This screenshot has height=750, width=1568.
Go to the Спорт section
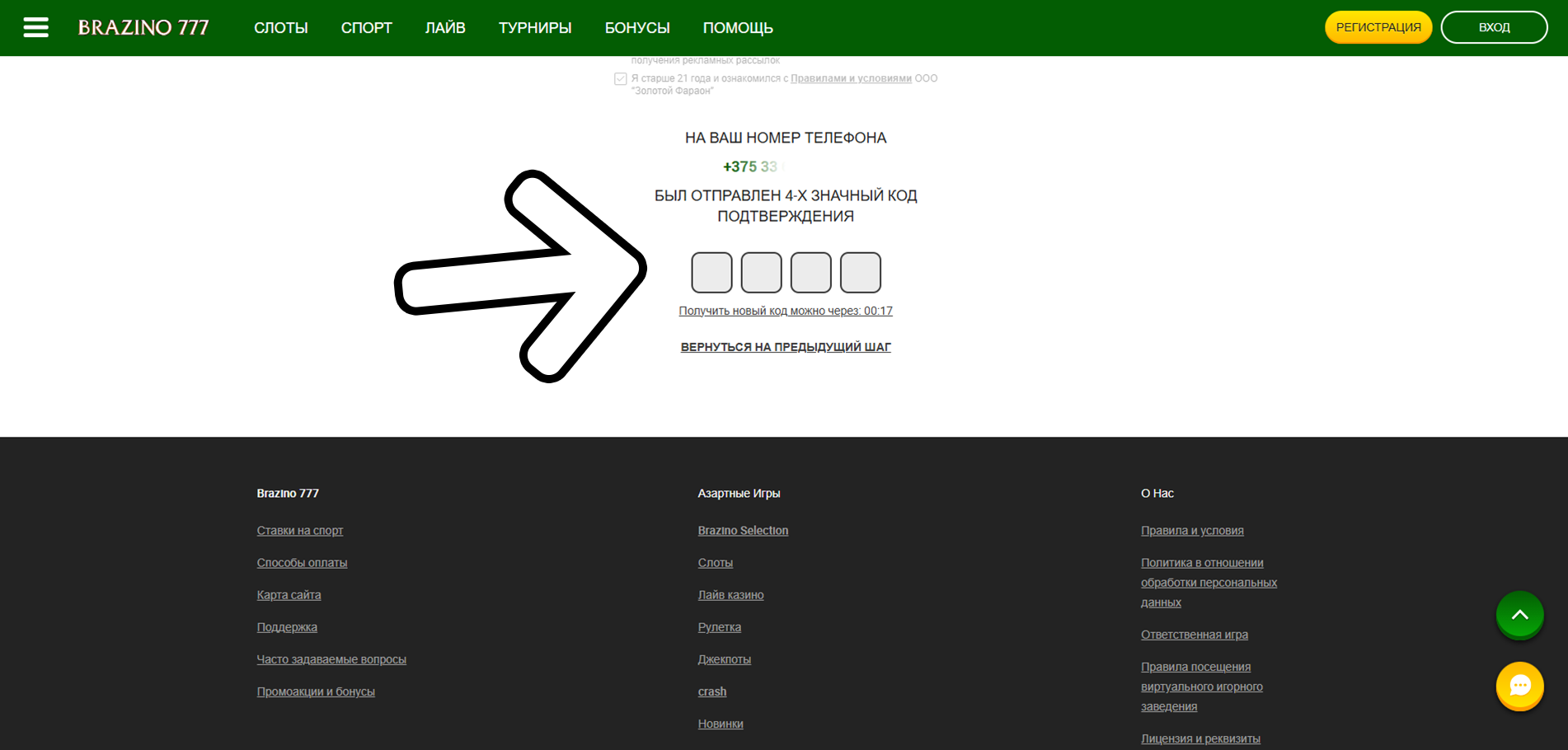pos(366,28)
